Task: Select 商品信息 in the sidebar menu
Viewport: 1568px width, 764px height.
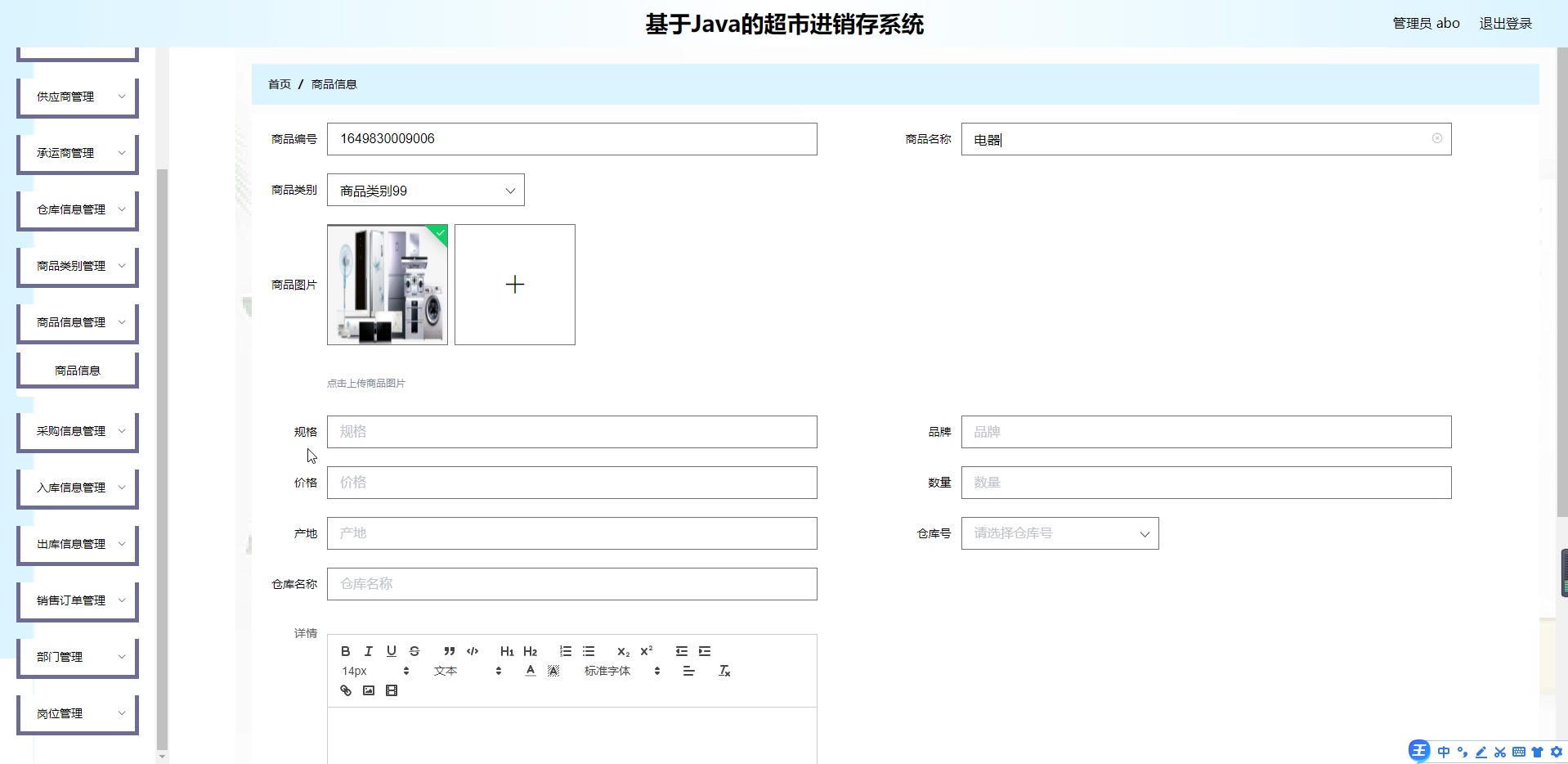Action: pos(77,369)
